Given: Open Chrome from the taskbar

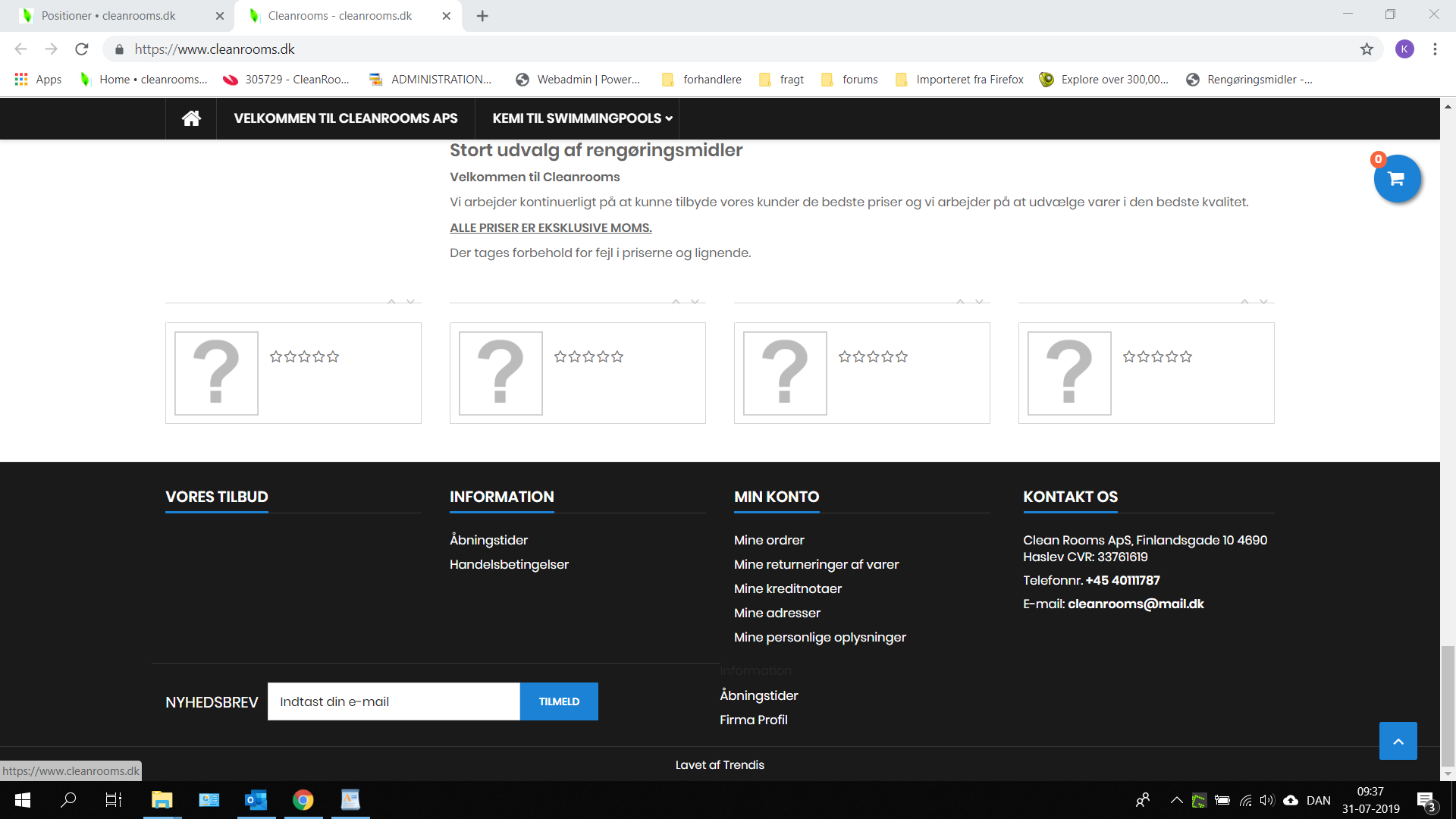Looking at the screenshot, I should [x=303, y=800].
